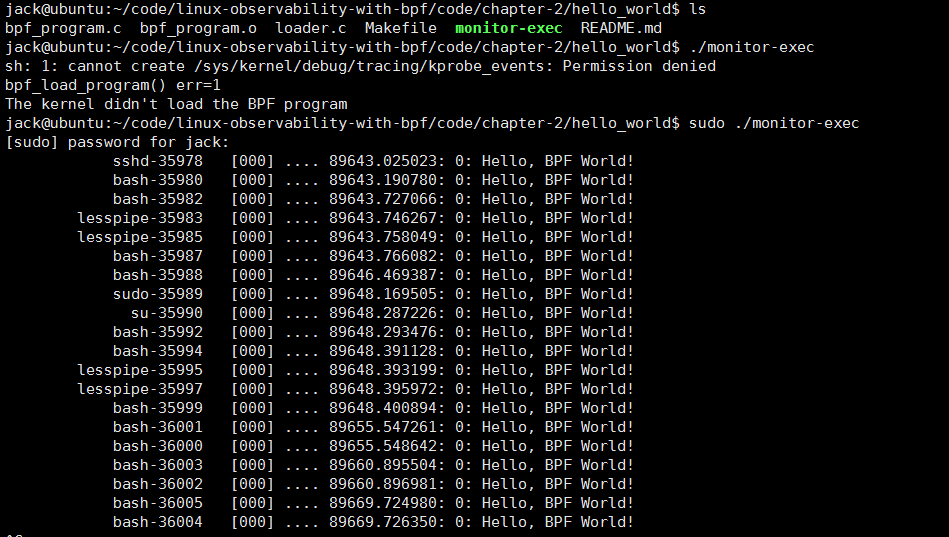Click timestamp 89643.766082
Image resolution: width=949 pixels, height=537 pixels.
tap(383, 256)
